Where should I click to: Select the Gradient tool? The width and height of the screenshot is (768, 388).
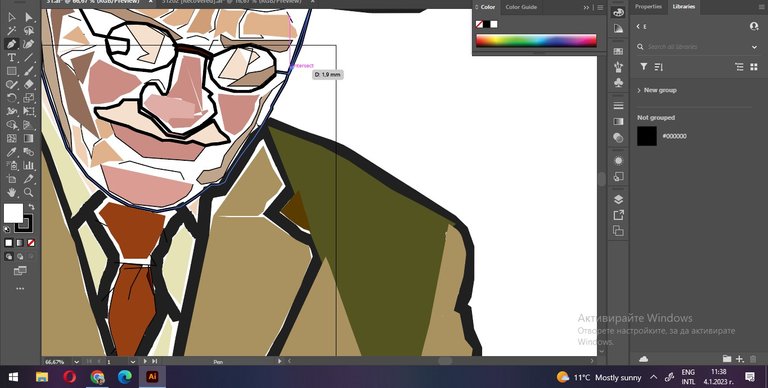click(x=29, y=139)
